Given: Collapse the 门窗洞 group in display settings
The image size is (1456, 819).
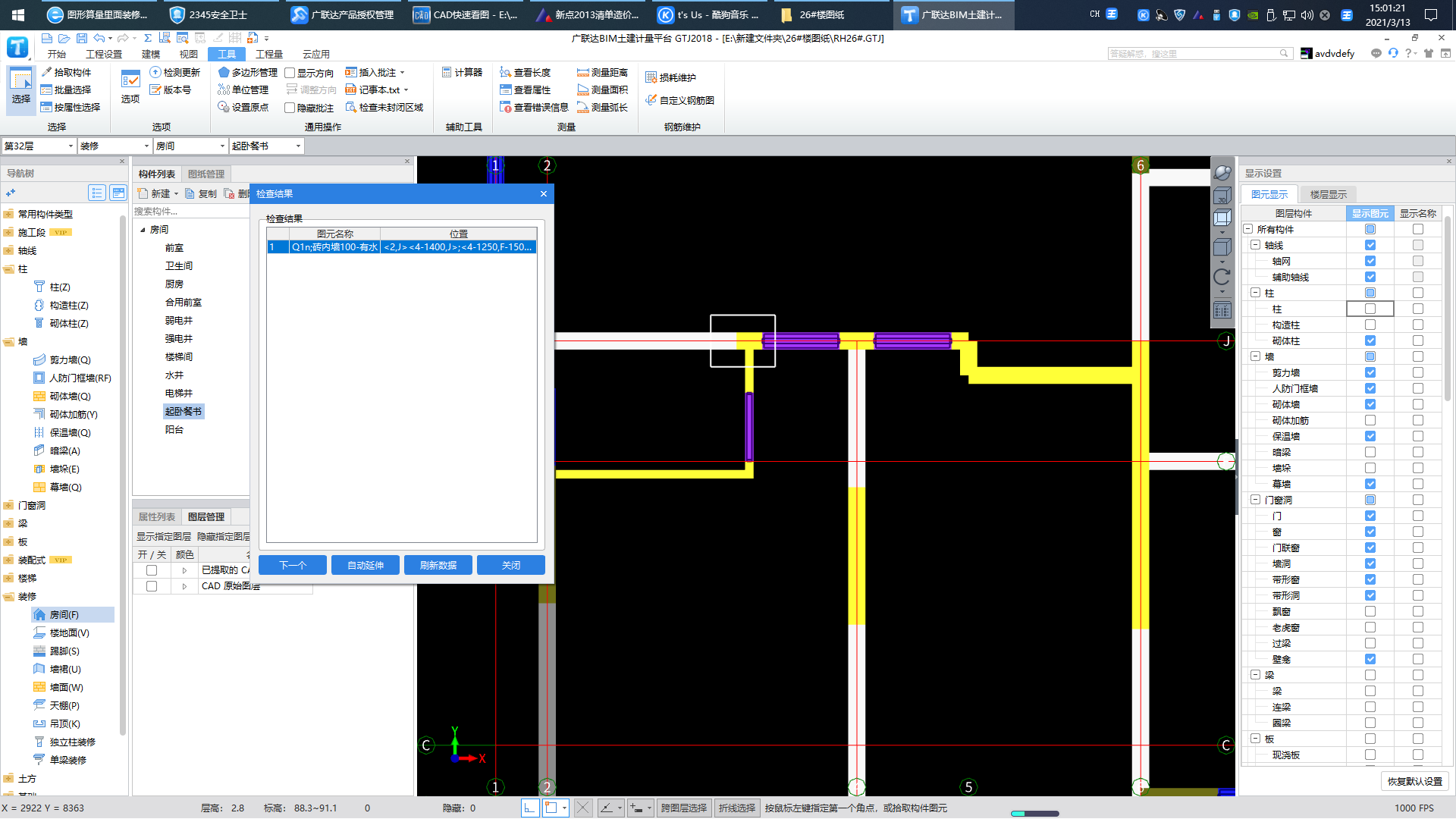Looking at the screenshot, I should (x=1255, y=500).
